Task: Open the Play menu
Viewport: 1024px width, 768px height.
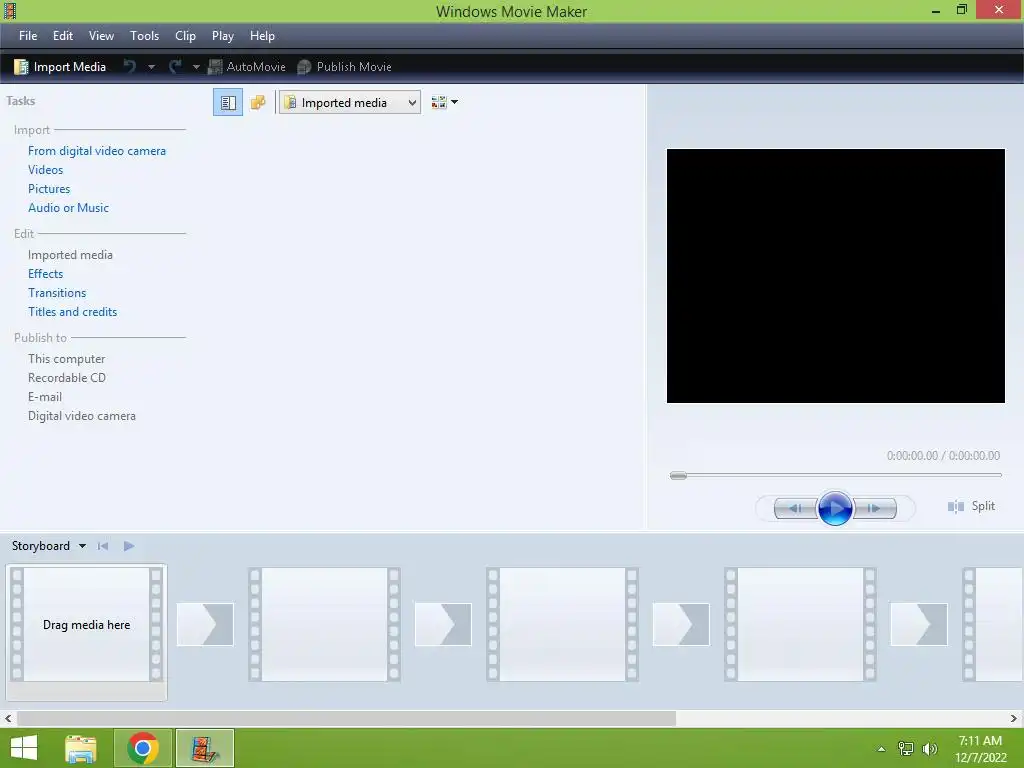Action: point(223,36)
